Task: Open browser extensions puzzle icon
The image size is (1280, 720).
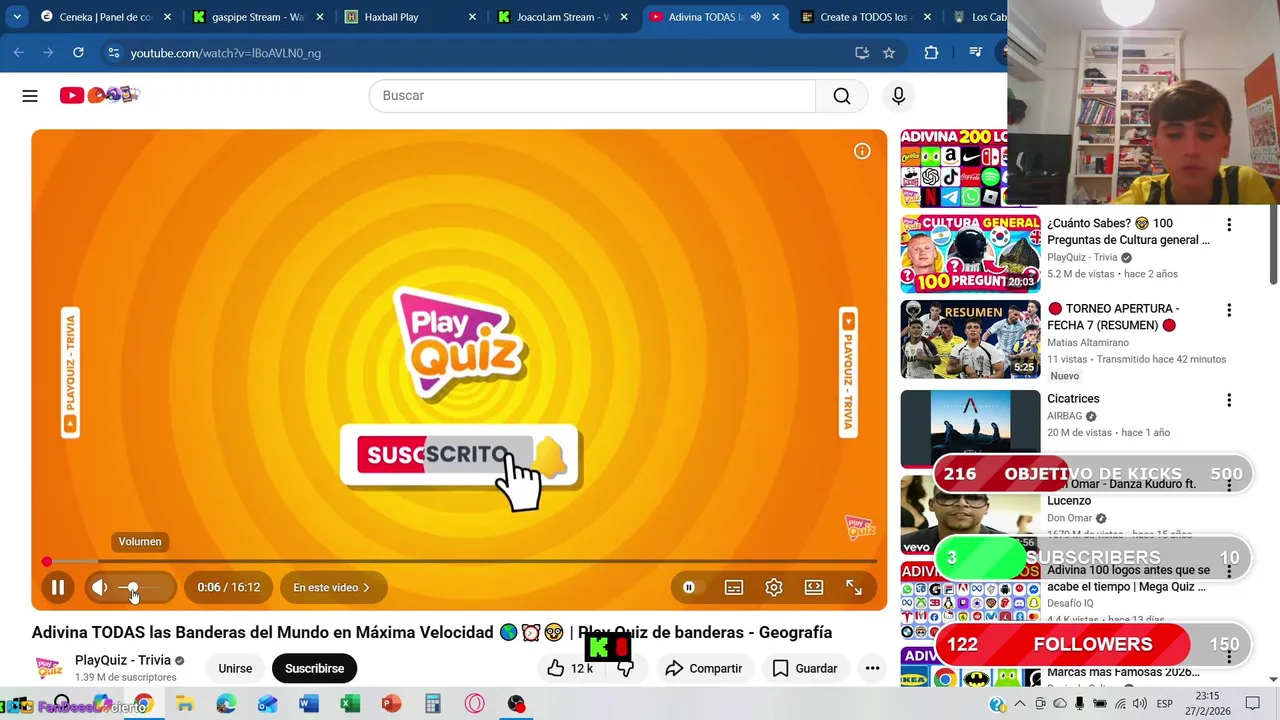Action: point(931,53)
